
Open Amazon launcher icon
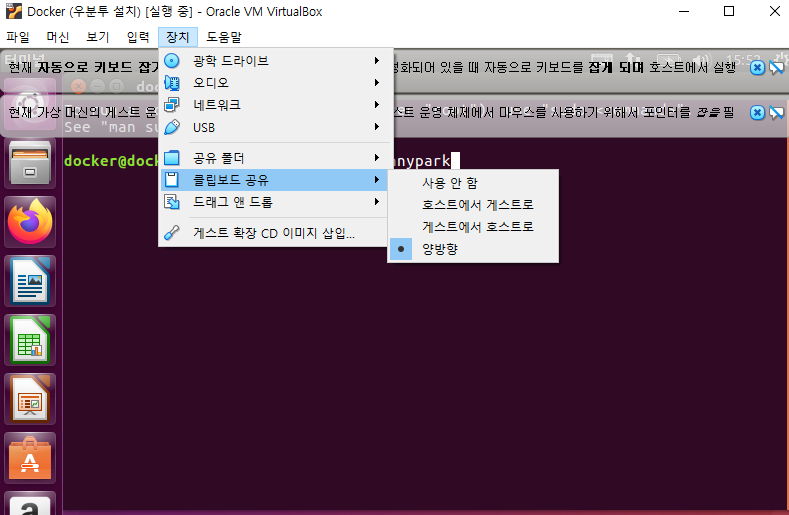tap(30, 503)
